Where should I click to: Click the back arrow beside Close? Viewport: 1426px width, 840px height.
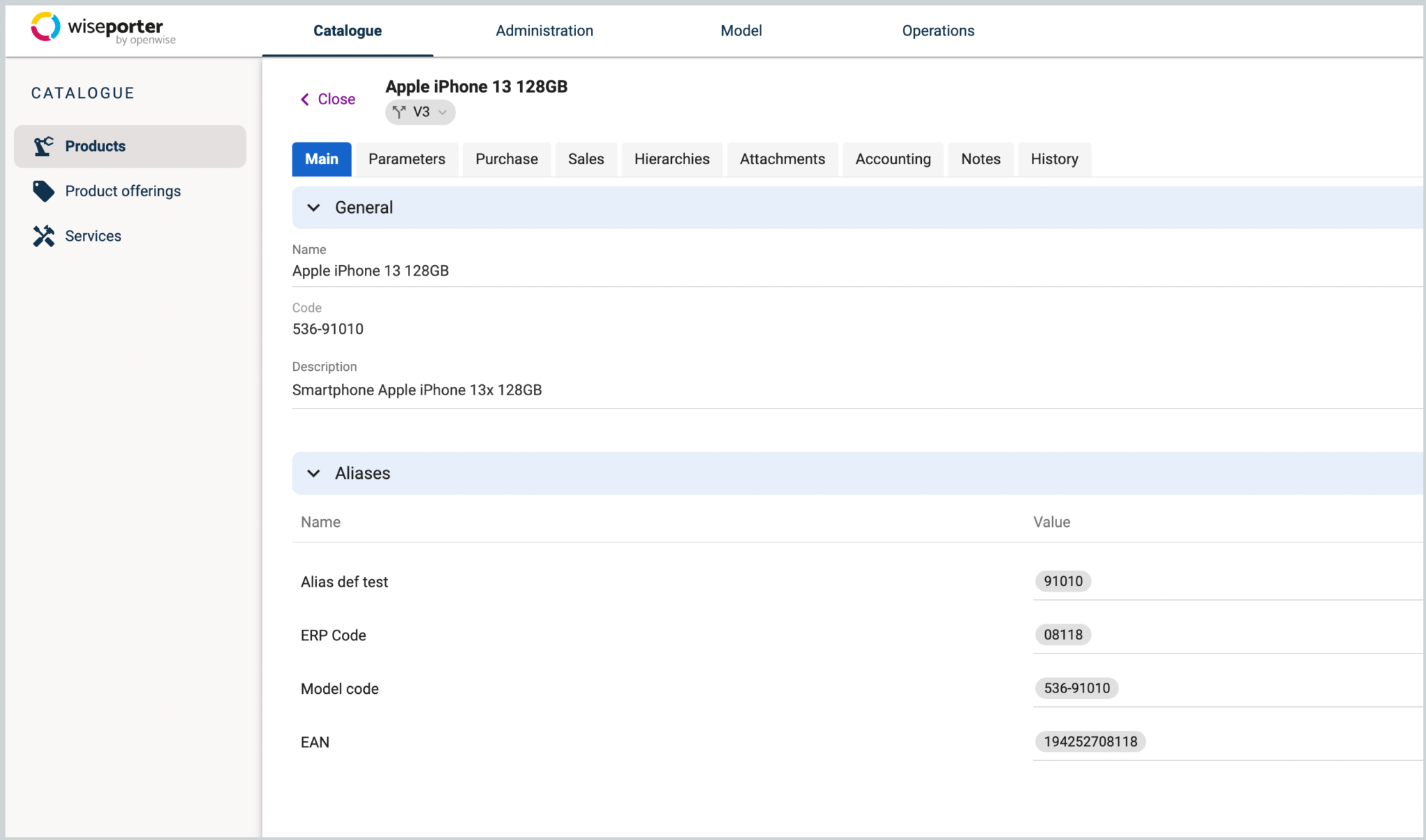[304, 100]
